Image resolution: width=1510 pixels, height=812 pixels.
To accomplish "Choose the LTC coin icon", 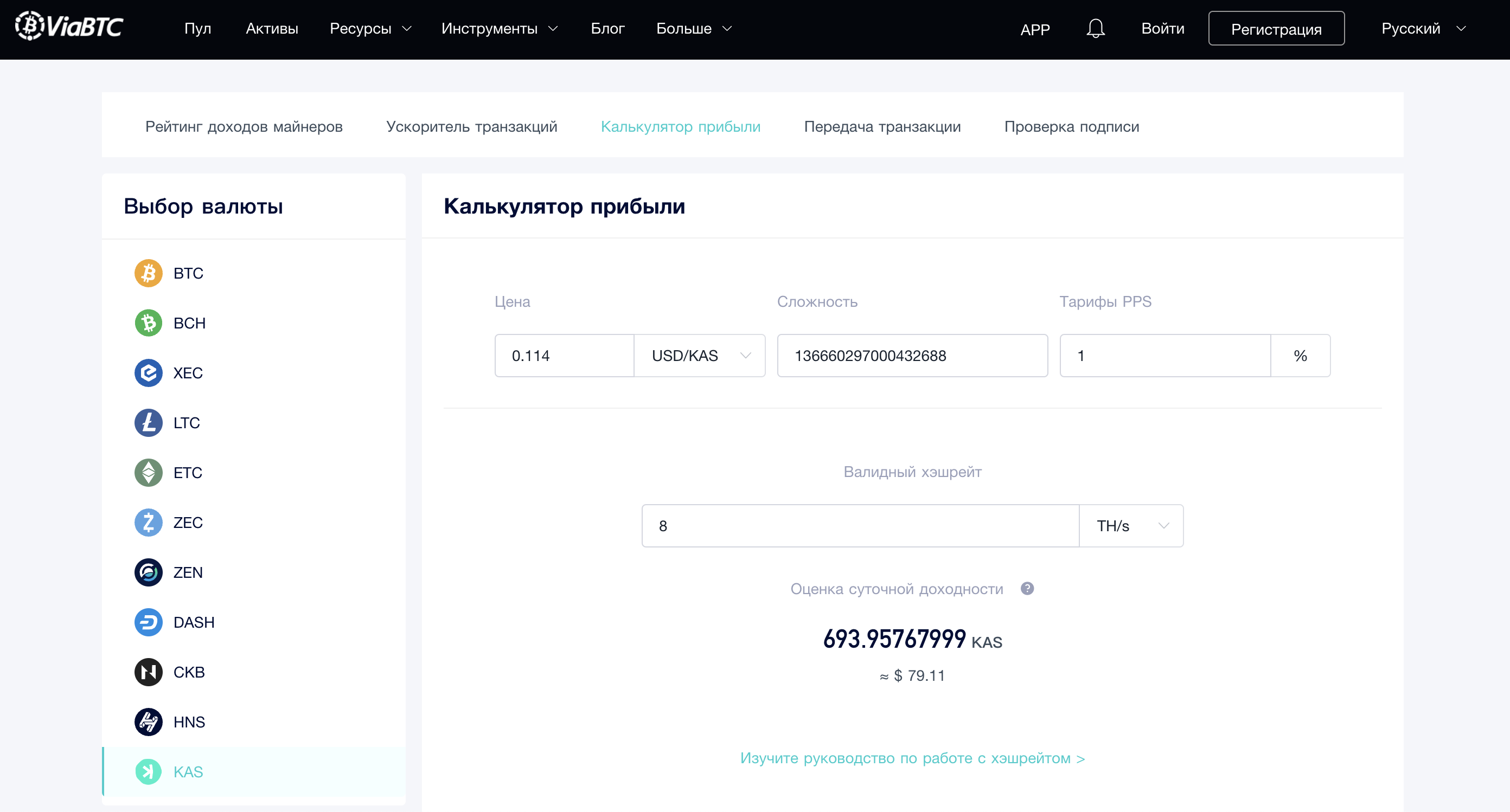I will pyautogui.click(x=148, y=422).
